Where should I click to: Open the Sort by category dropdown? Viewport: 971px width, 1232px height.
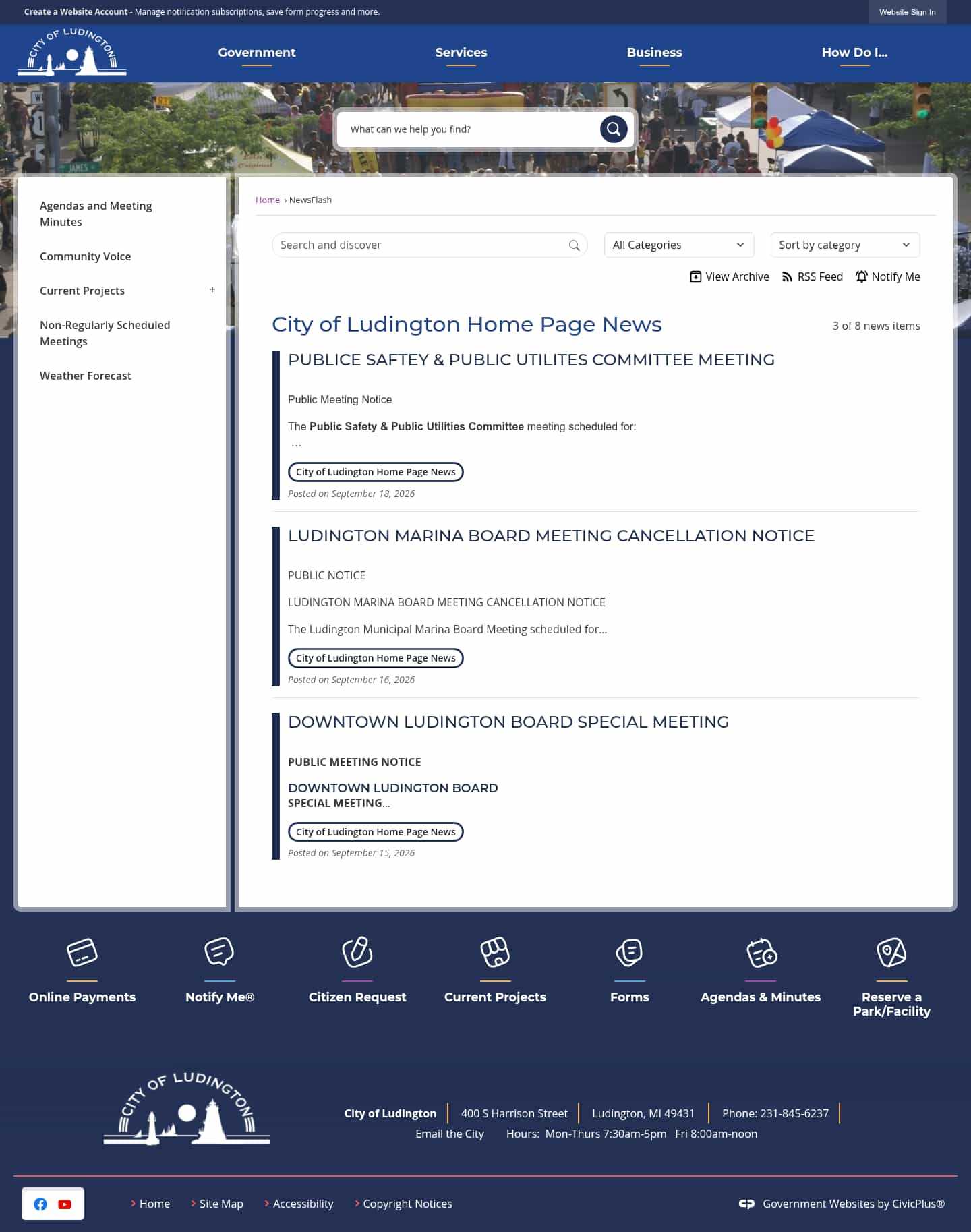point(845,245)
